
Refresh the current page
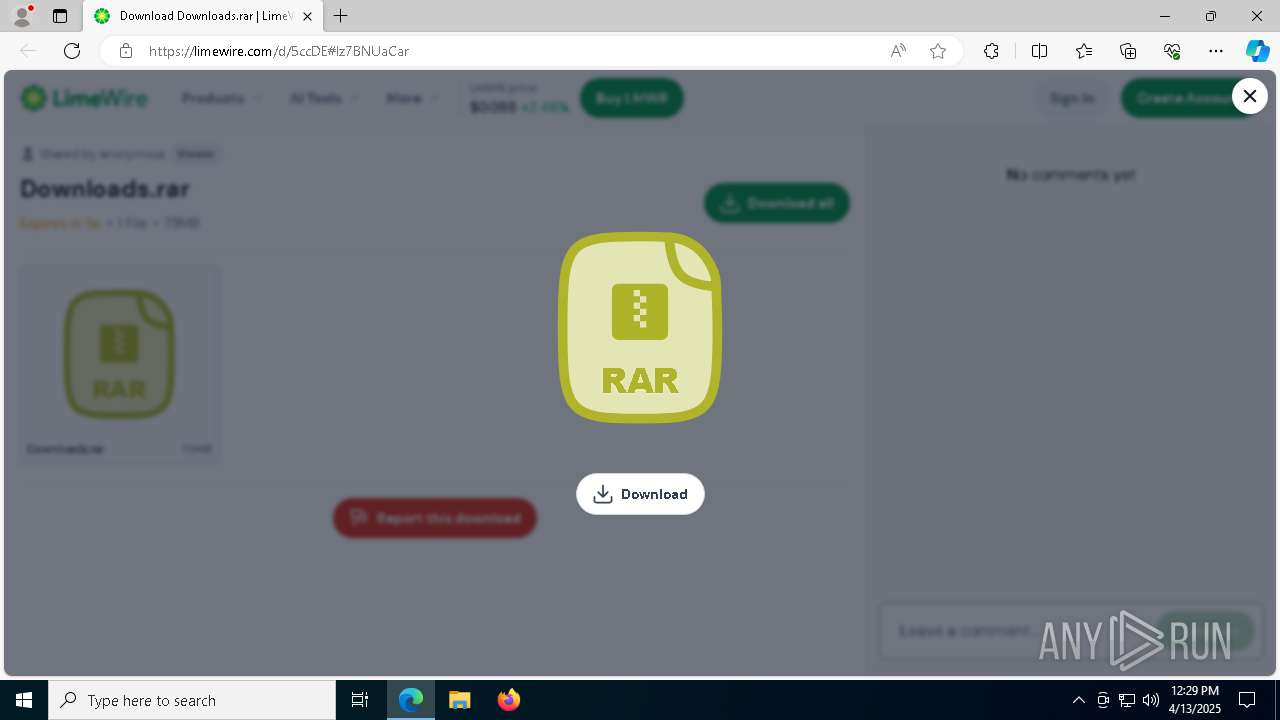click(x=72, y=51)
